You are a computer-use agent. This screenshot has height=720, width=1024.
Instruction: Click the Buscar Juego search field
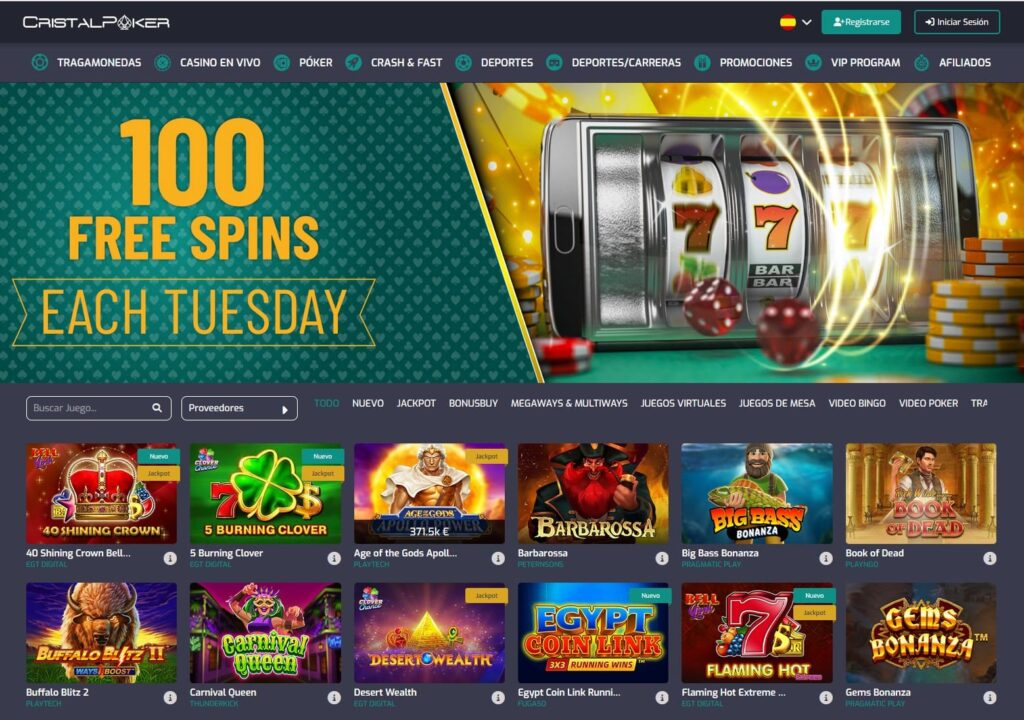pos(99,408)
